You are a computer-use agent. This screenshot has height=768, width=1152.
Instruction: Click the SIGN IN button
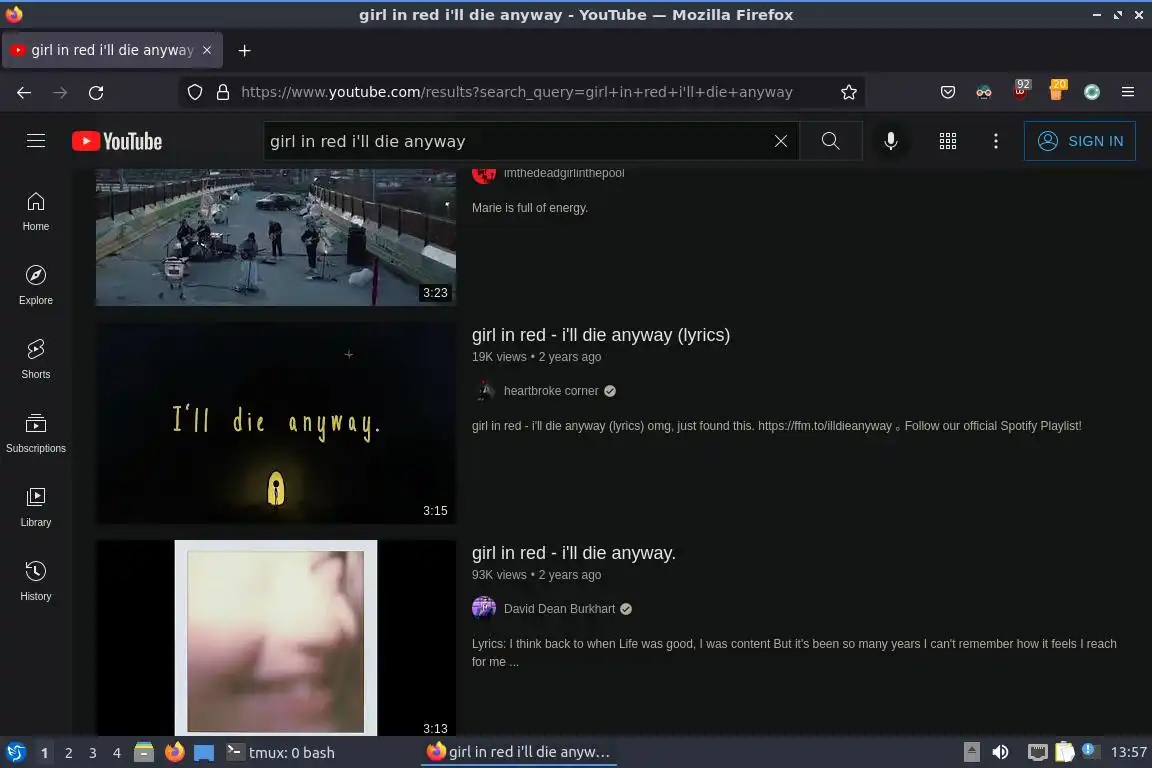[x=1079, y=140]
